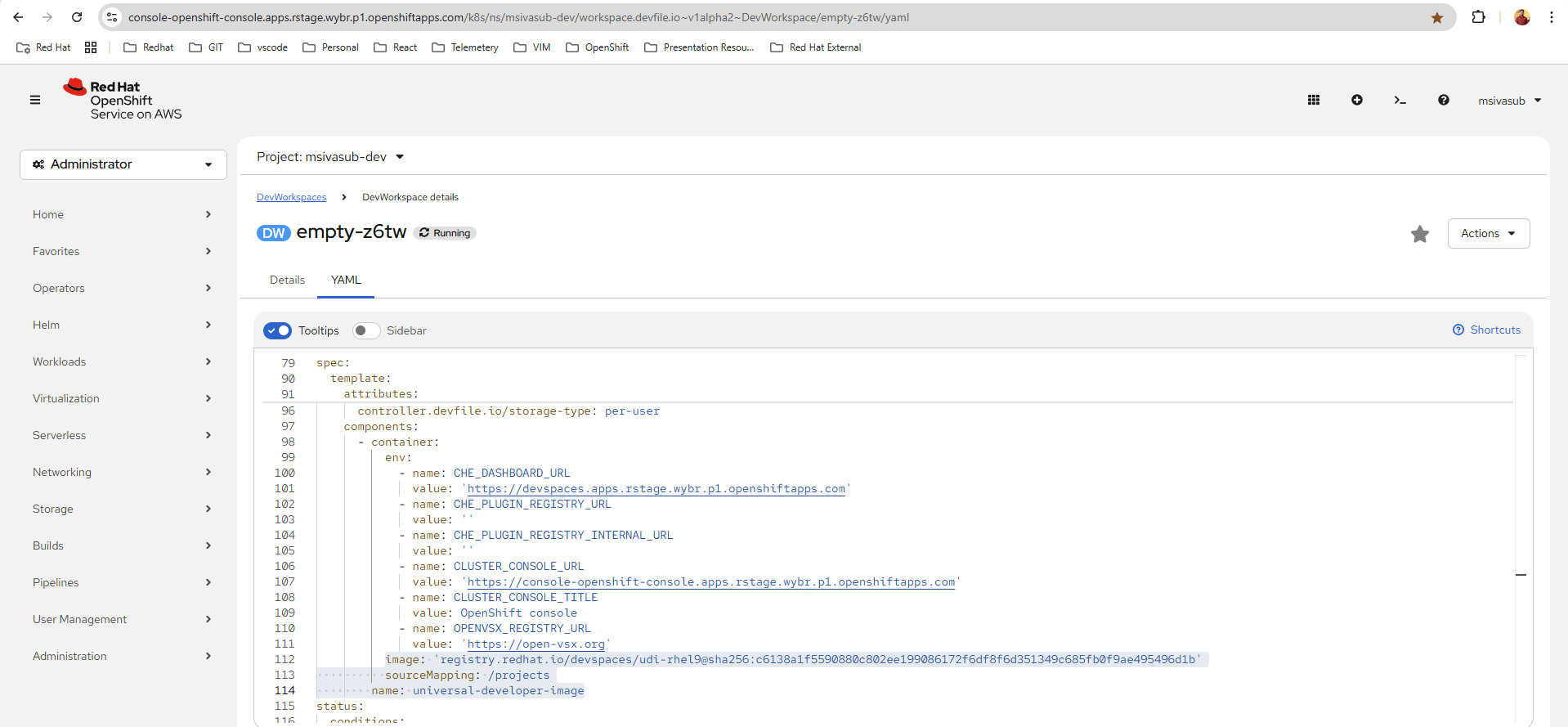This screenshot has width=1568, height=727.
Task: Disable the Tooltips switch
Action: (278, 330)
